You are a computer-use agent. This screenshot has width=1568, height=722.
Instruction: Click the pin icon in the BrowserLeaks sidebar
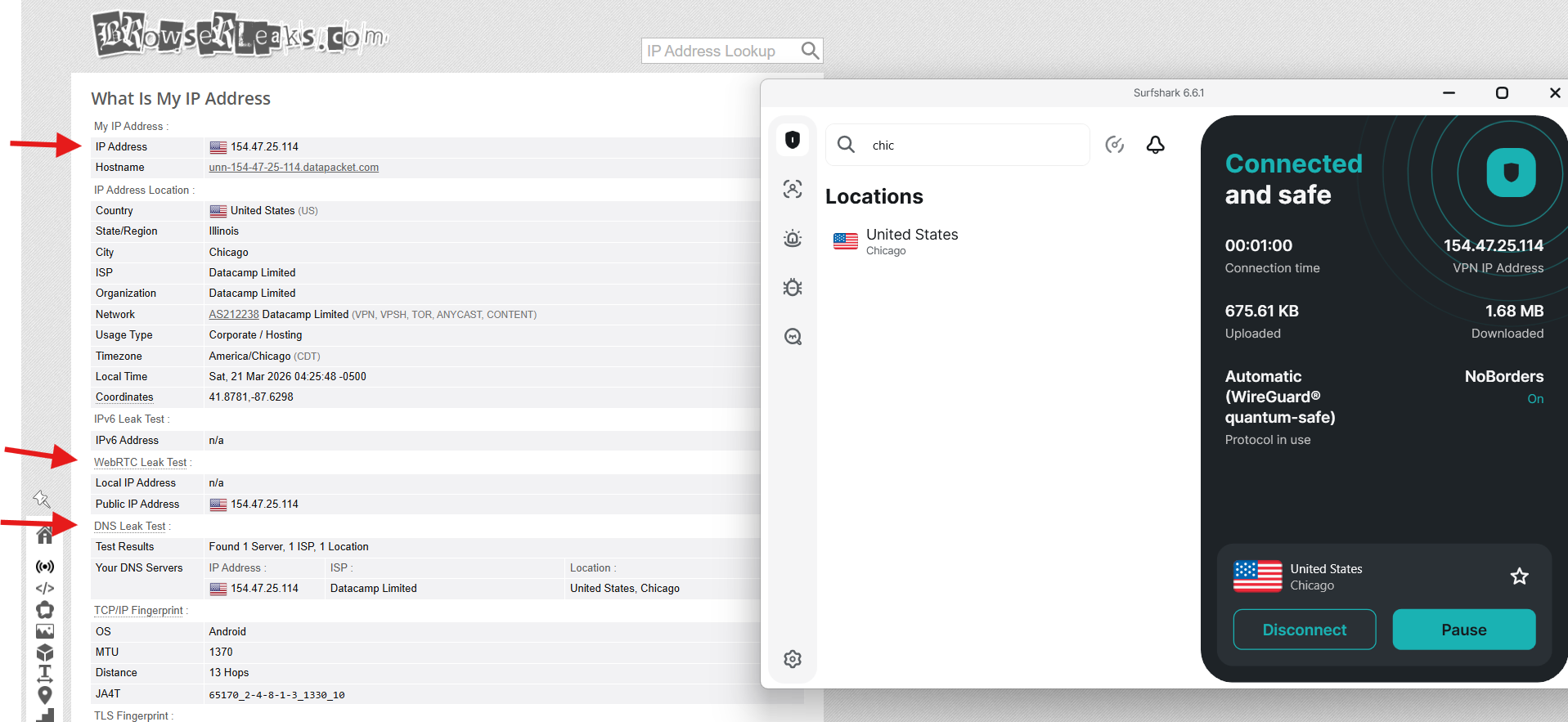pos(42,499)
